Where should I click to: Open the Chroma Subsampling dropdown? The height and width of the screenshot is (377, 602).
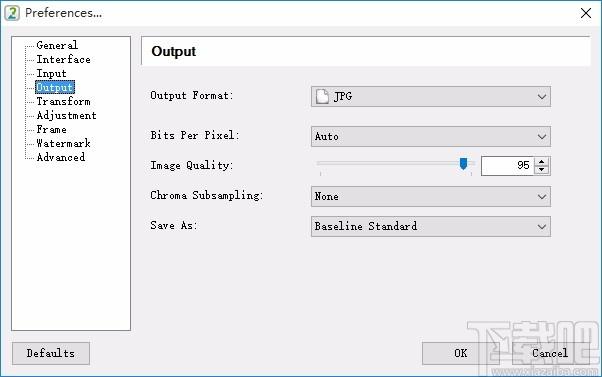431,197
